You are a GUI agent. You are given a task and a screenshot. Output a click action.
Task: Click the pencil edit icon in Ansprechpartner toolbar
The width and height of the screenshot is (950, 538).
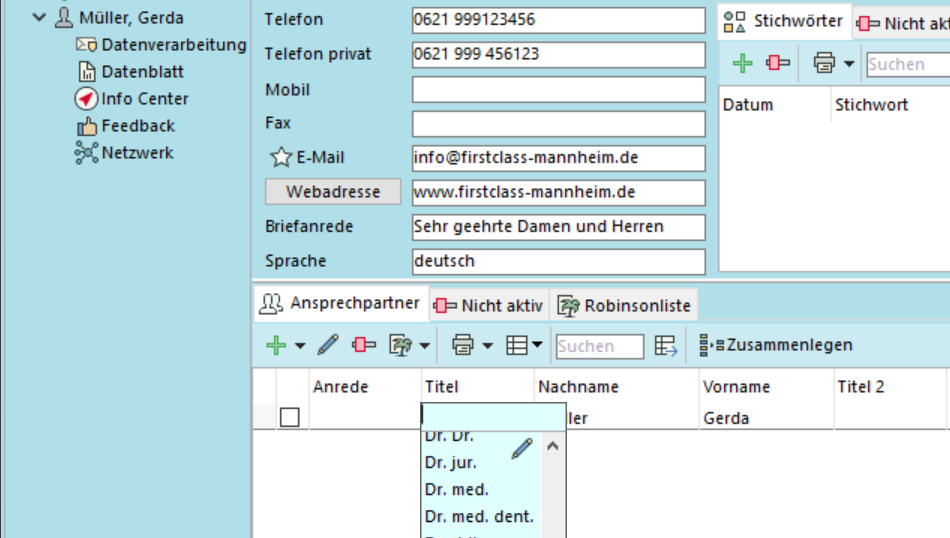(328, 345)
